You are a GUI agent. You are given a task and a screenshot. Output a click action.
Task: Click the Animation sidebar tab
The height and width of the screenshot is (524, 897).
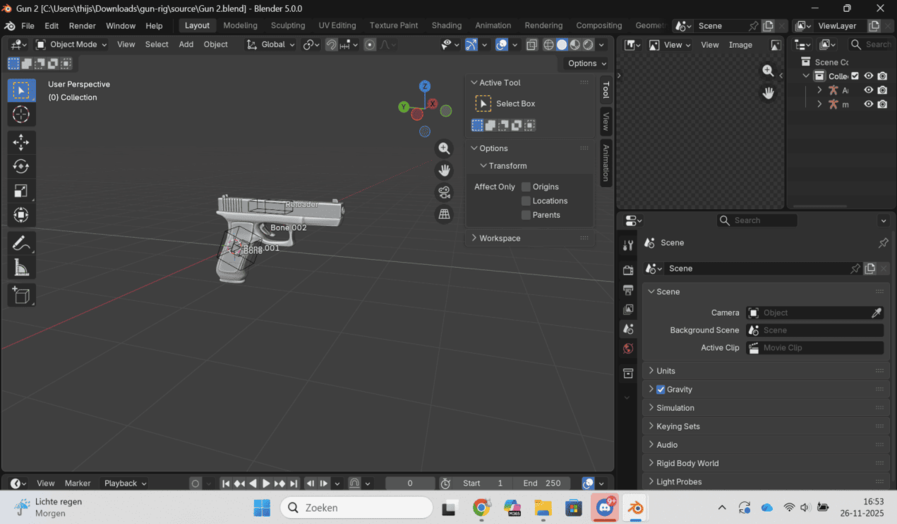pos(606,163)
